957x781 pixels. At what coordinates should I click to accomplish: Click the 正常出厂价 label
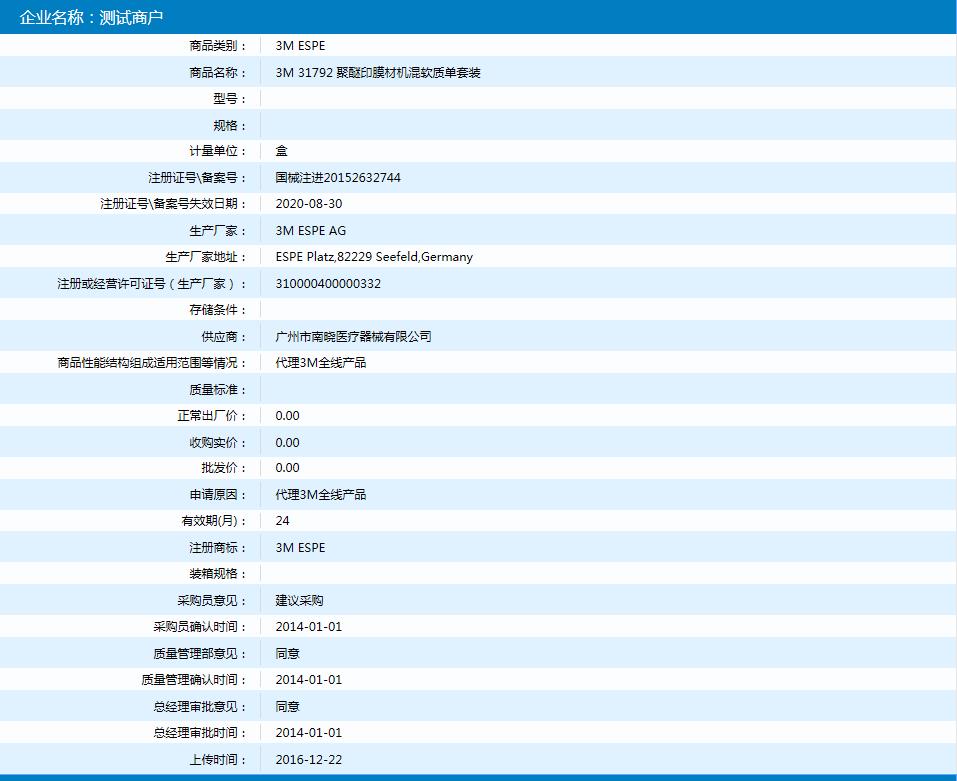(212, 416)
